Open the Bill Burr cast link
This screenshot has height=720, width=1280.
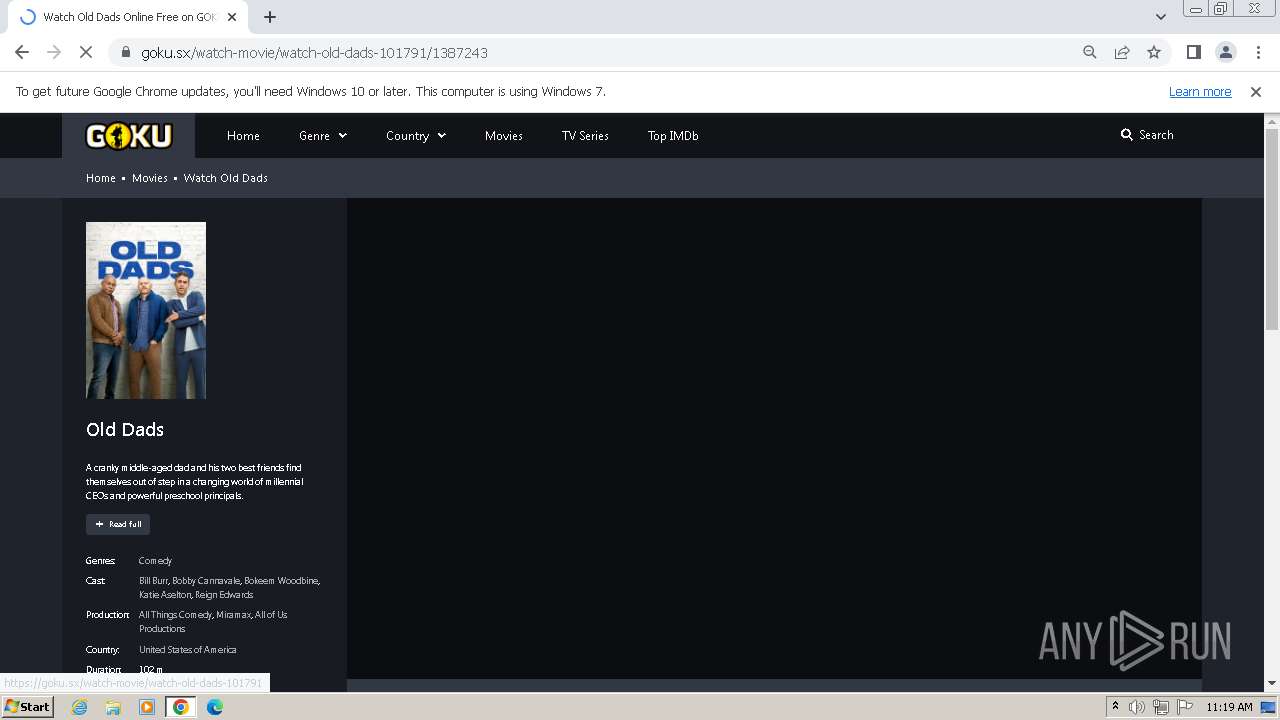[154, 581]
